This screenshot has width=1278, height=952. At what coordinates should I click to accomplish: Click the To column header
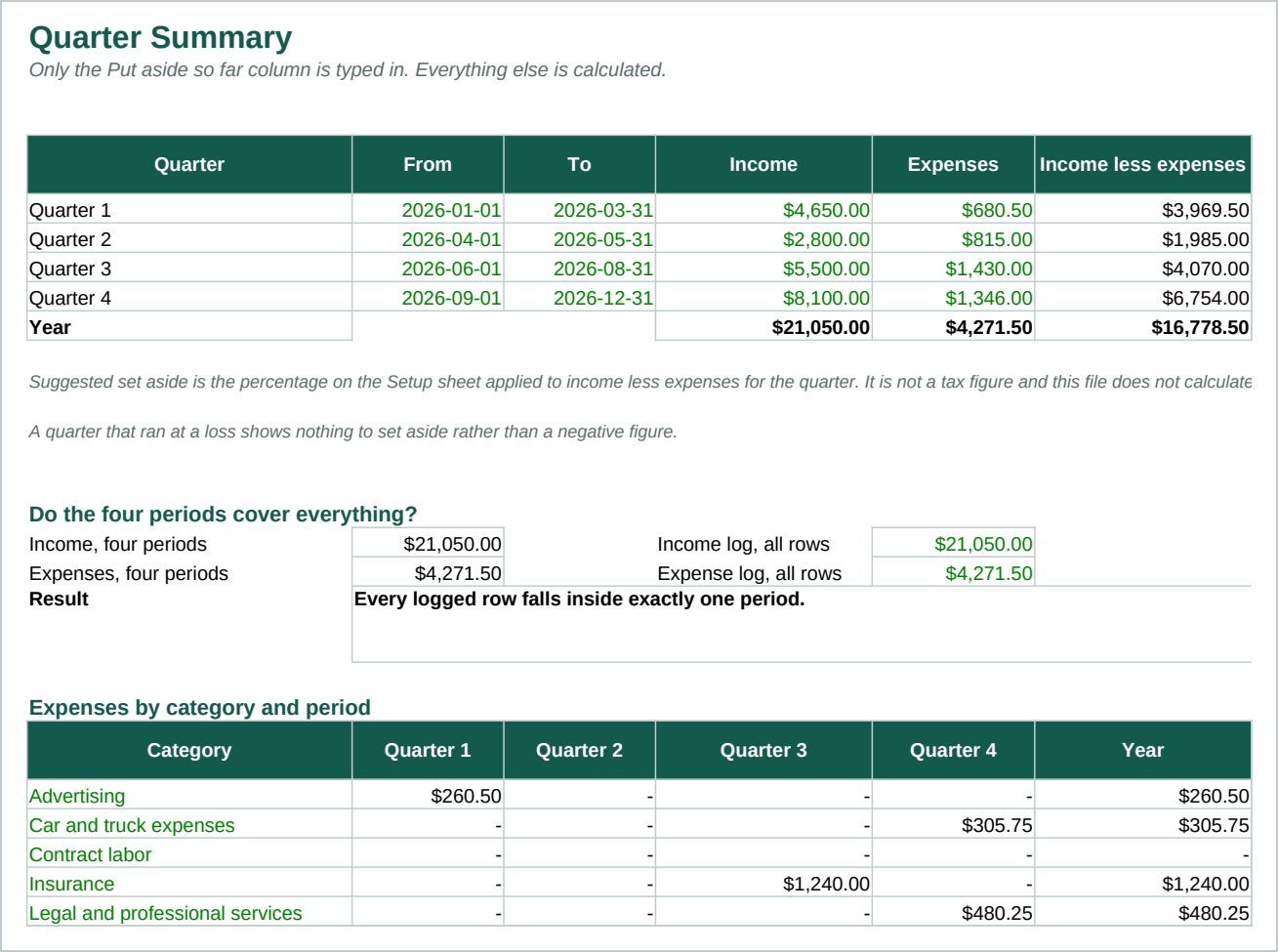[579, 164]
